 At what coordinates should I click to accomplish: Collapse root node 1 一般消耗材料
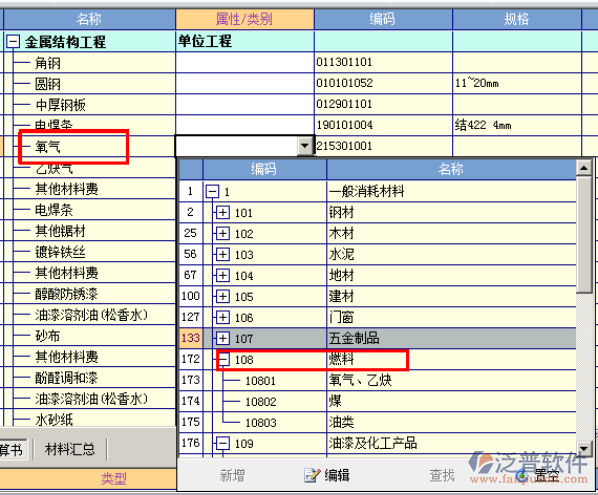(212, 191)
